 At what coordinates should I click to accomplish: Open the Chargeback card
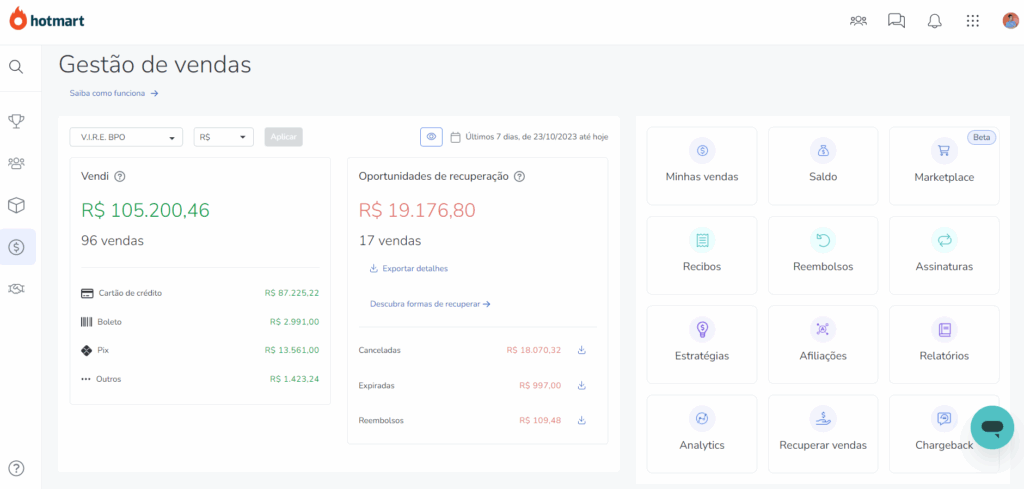click(944, 434)
